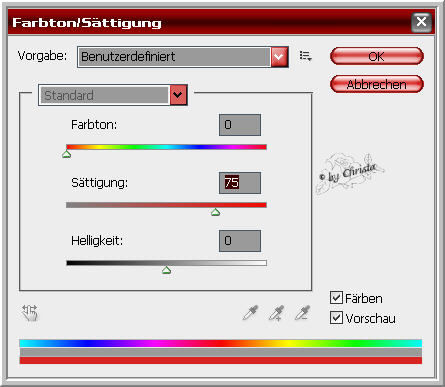The height and width of the screenshot is (387, 445).
Task: Click the preset options menu icon
Action: 305,56
